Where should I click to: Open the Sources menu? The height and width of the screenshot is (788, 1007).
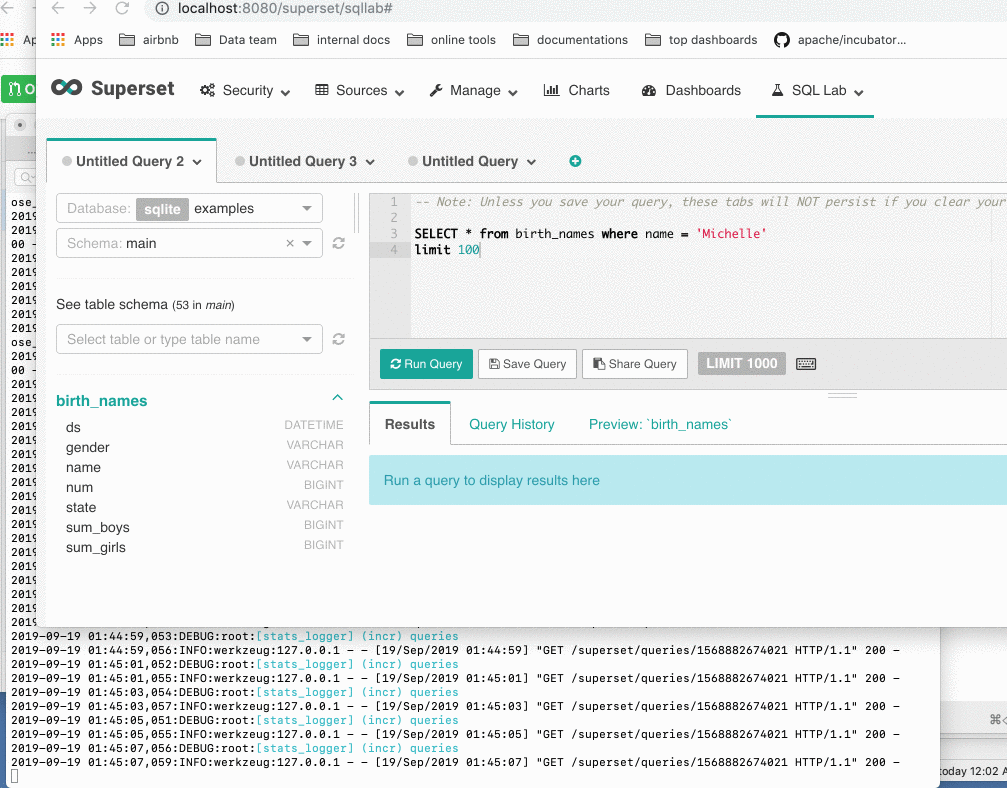[360, 91]
